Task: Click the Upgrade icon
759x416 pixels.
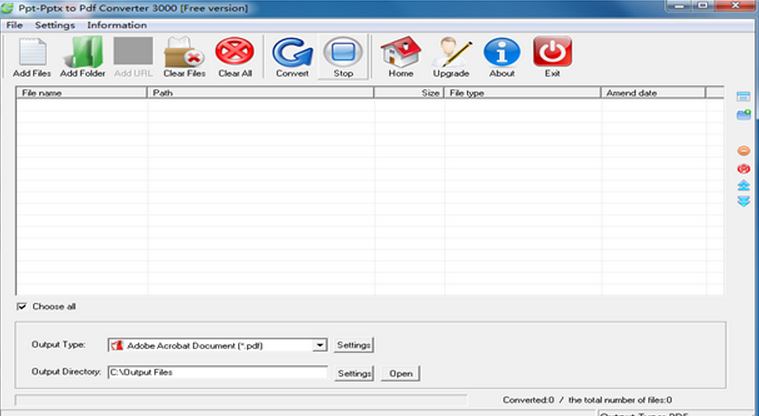Action: 451,57
